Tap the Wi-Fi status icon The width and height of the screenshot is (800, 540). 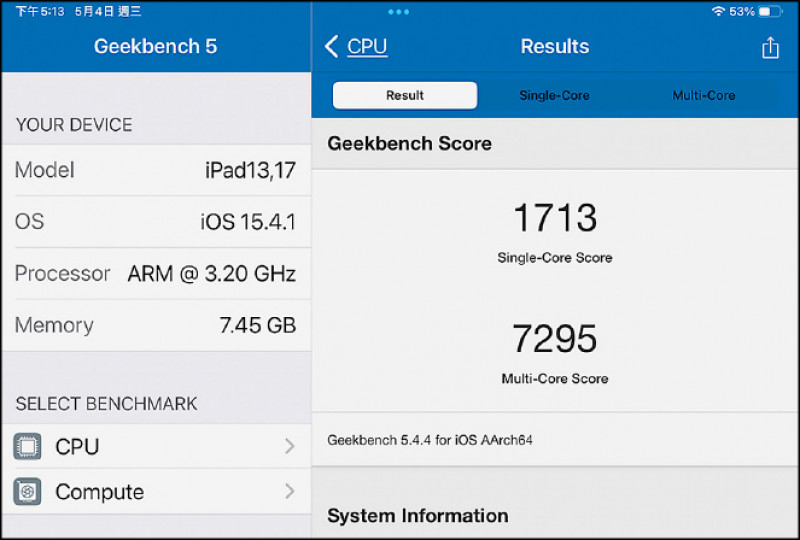[x=718, y=11]
